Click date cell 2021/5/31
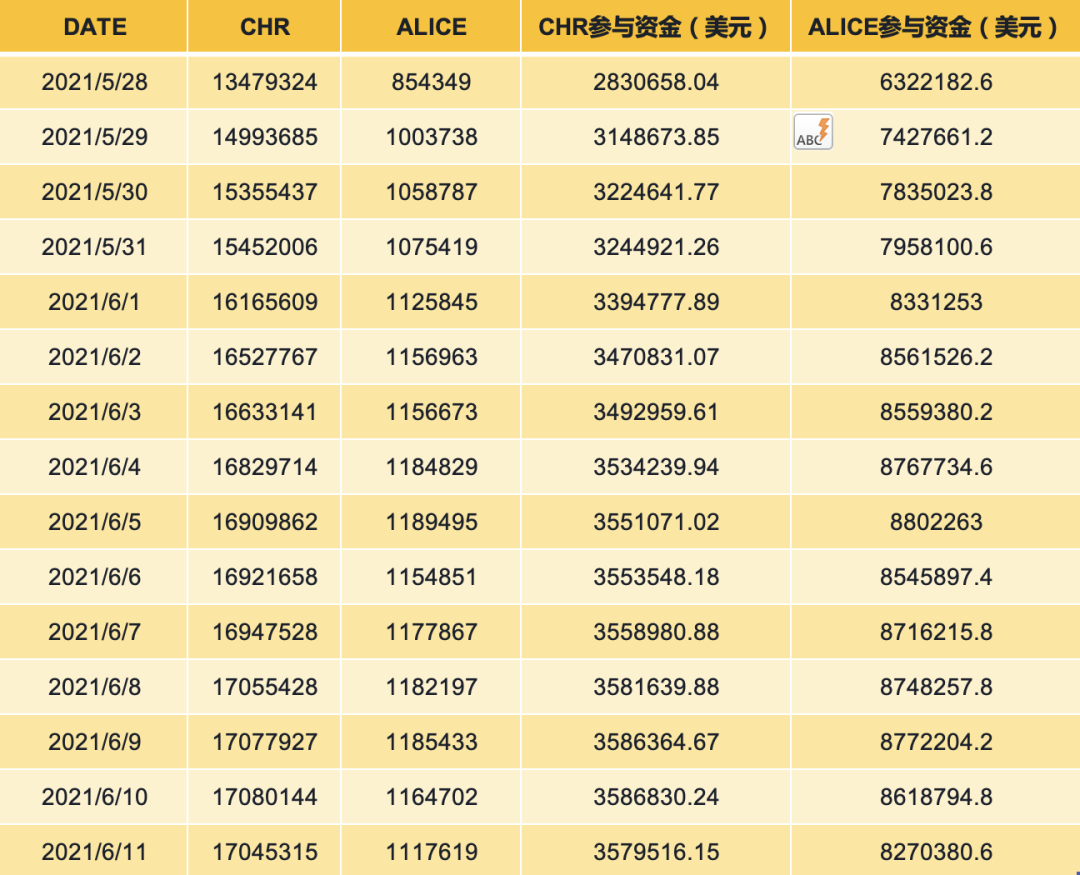The image size is (1080, 875). [94, 247]
